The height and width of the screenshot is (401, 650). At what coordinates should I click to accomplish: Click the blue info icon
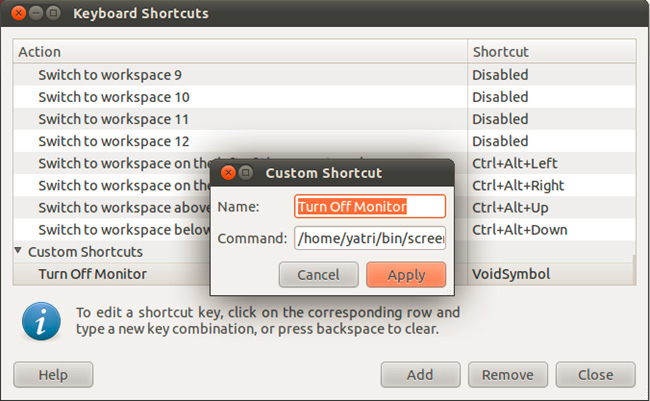click(41, 320)
